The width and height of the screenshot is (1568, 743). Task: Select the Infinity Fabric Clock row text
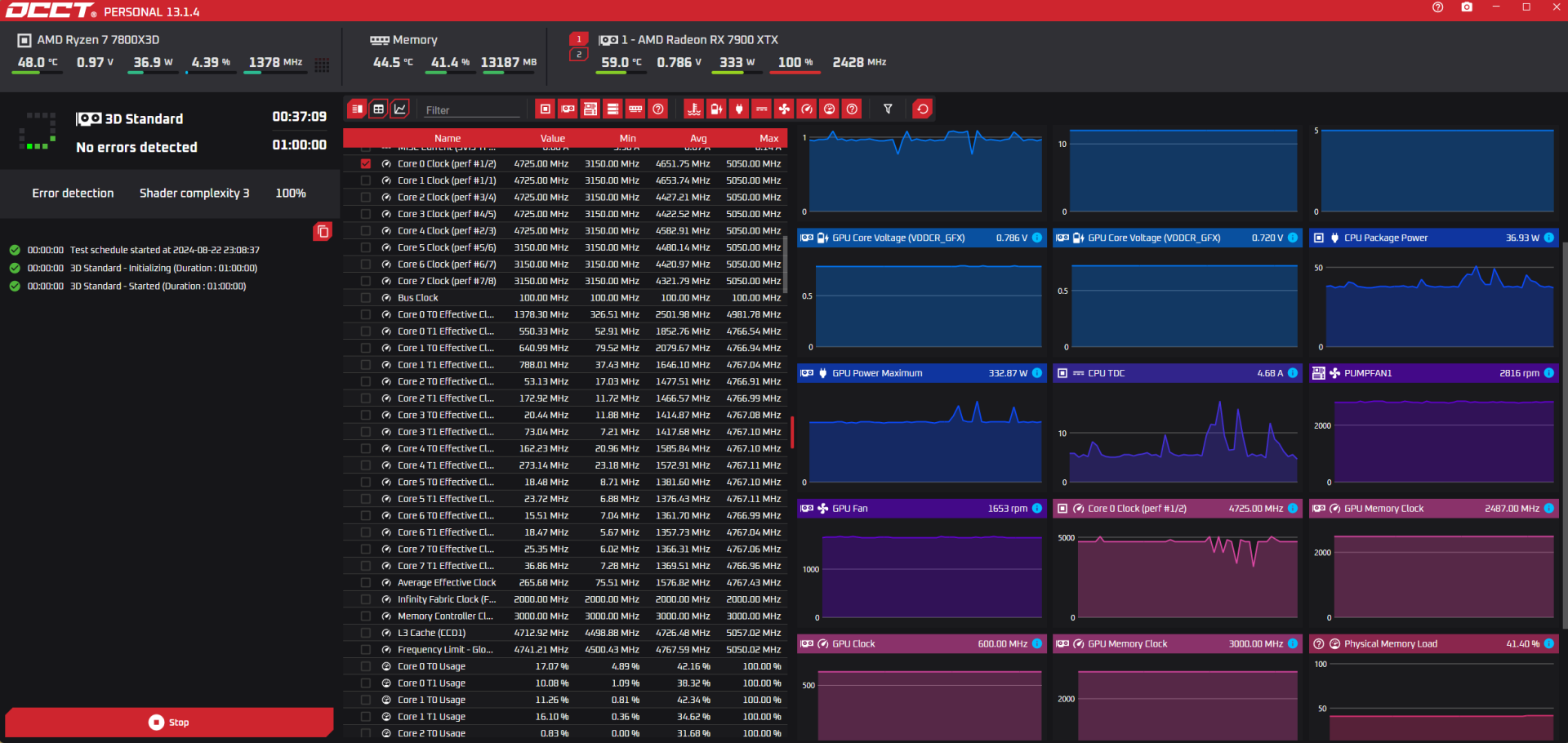point(447,599)
